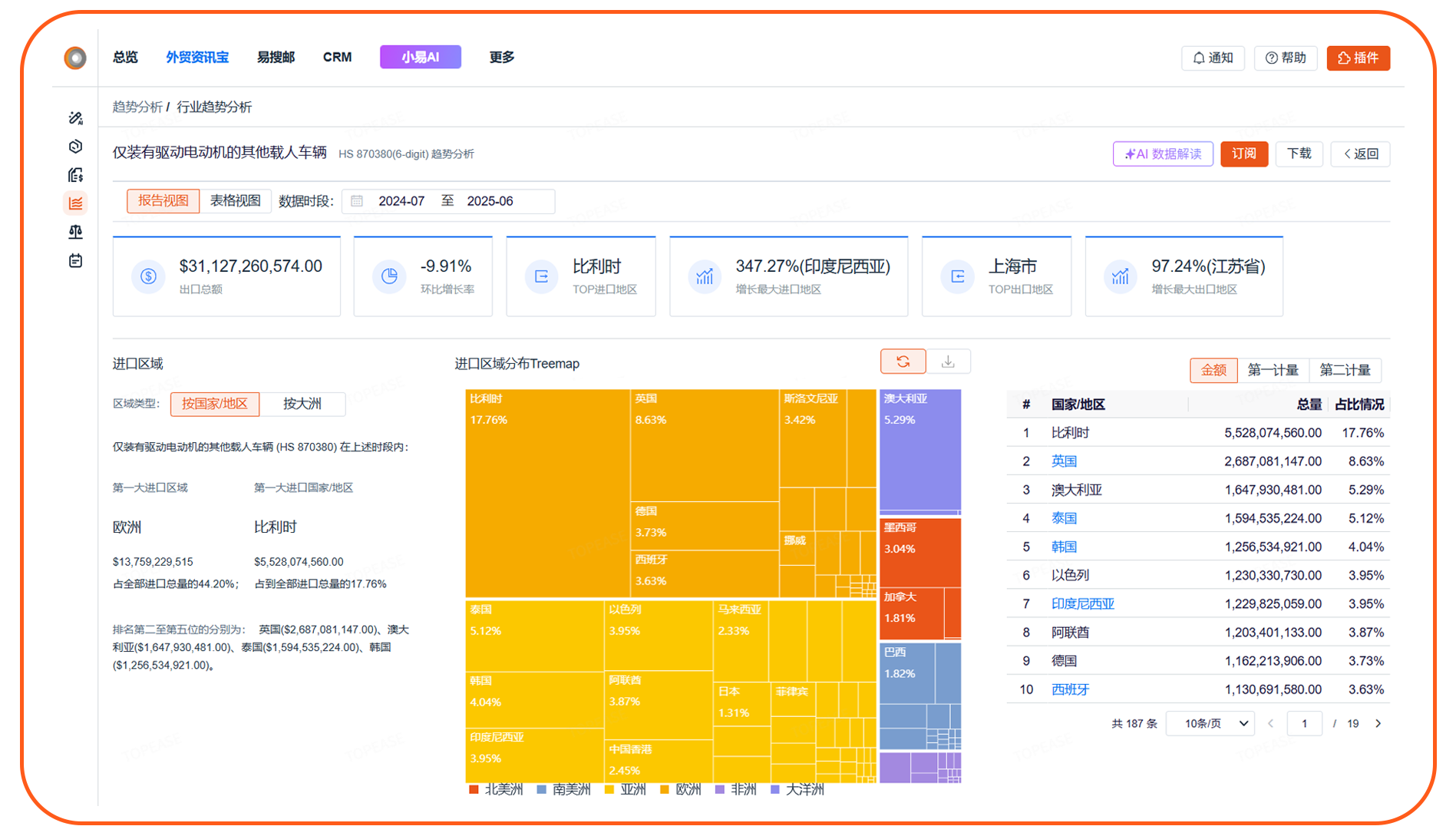Click the 订阅 subscribe button
Image resolution: width=1456 pixels, height=836 pixels.
(x=1243, y=154)
